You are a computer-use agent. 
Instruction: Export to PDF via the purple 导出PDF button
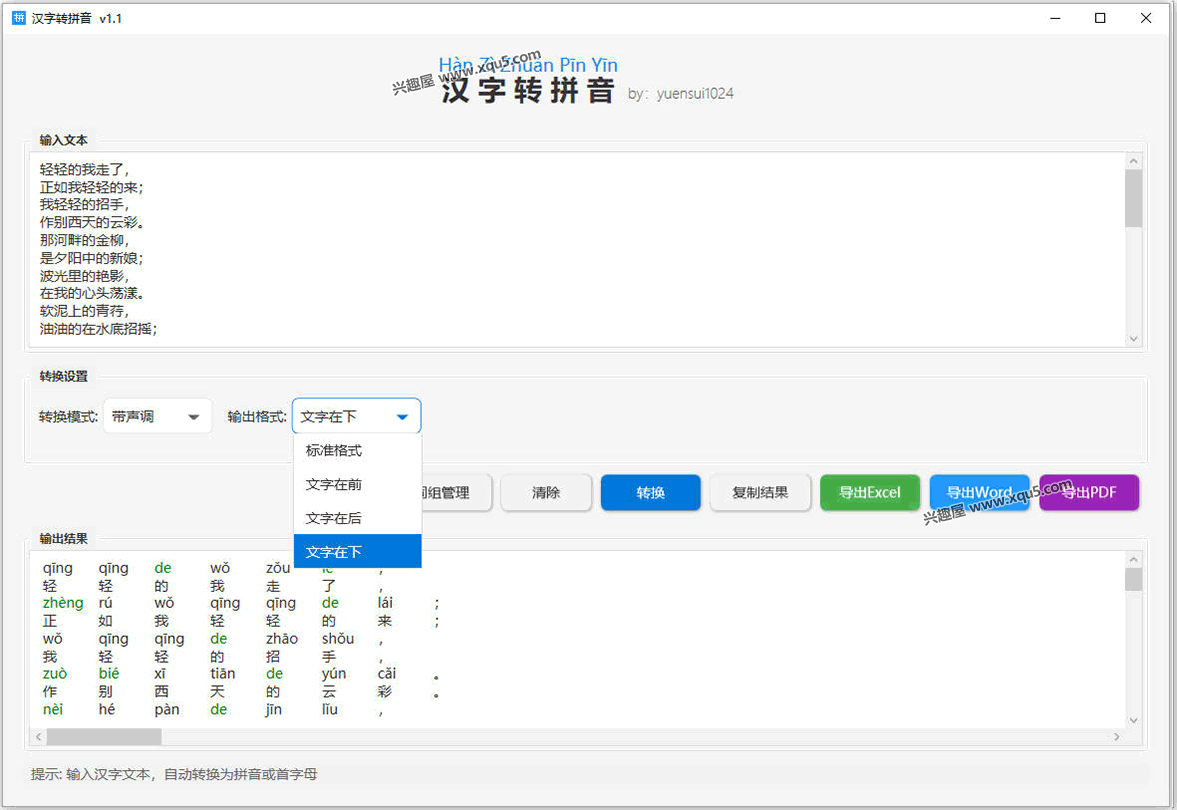(x=1089, y=492)
